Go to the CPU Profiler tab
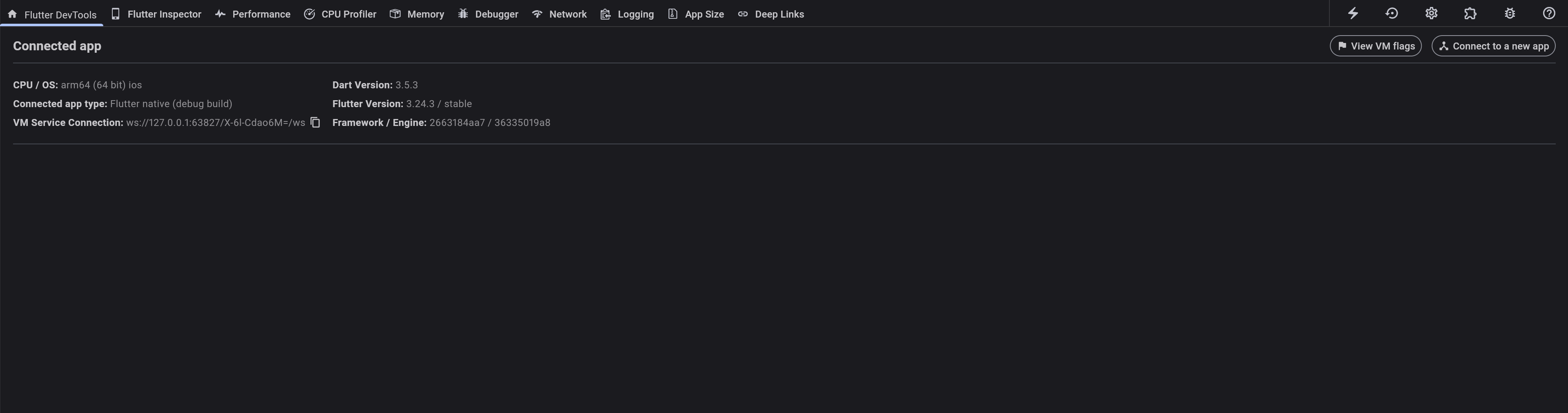Screen dimensions: 1568x413 340,14
